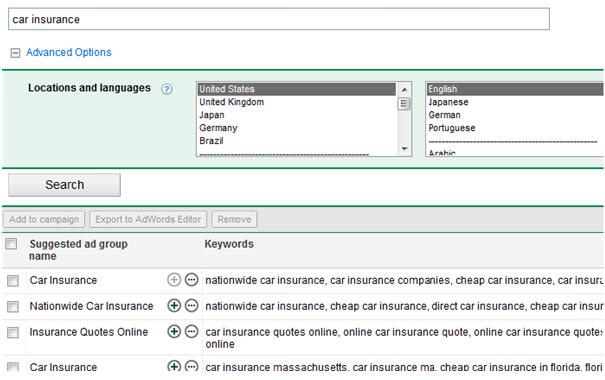Check the first Car Insurance row checkbox

click(13, 280)
